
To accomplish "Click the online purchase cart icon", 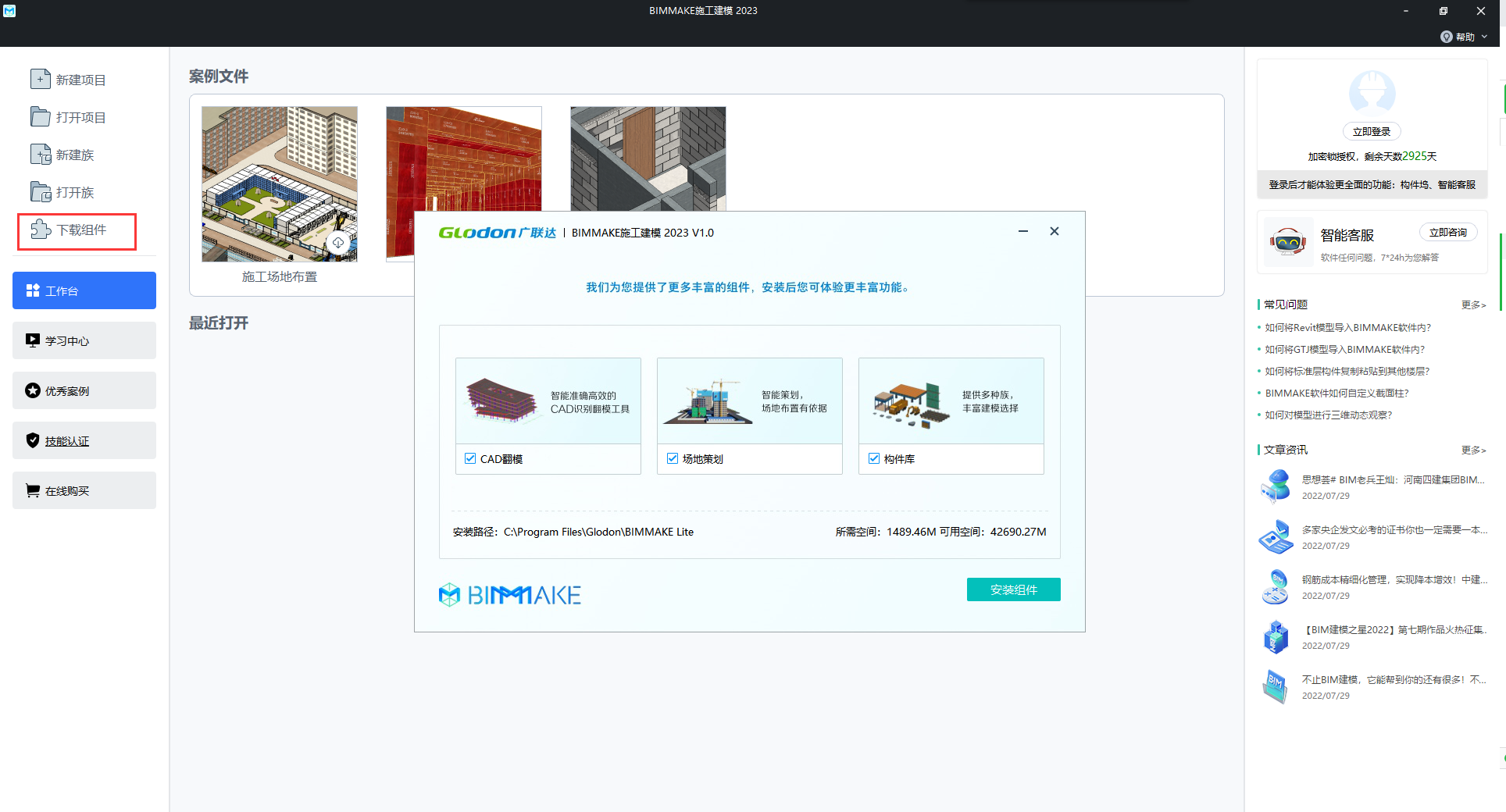I will click(33, 490).
